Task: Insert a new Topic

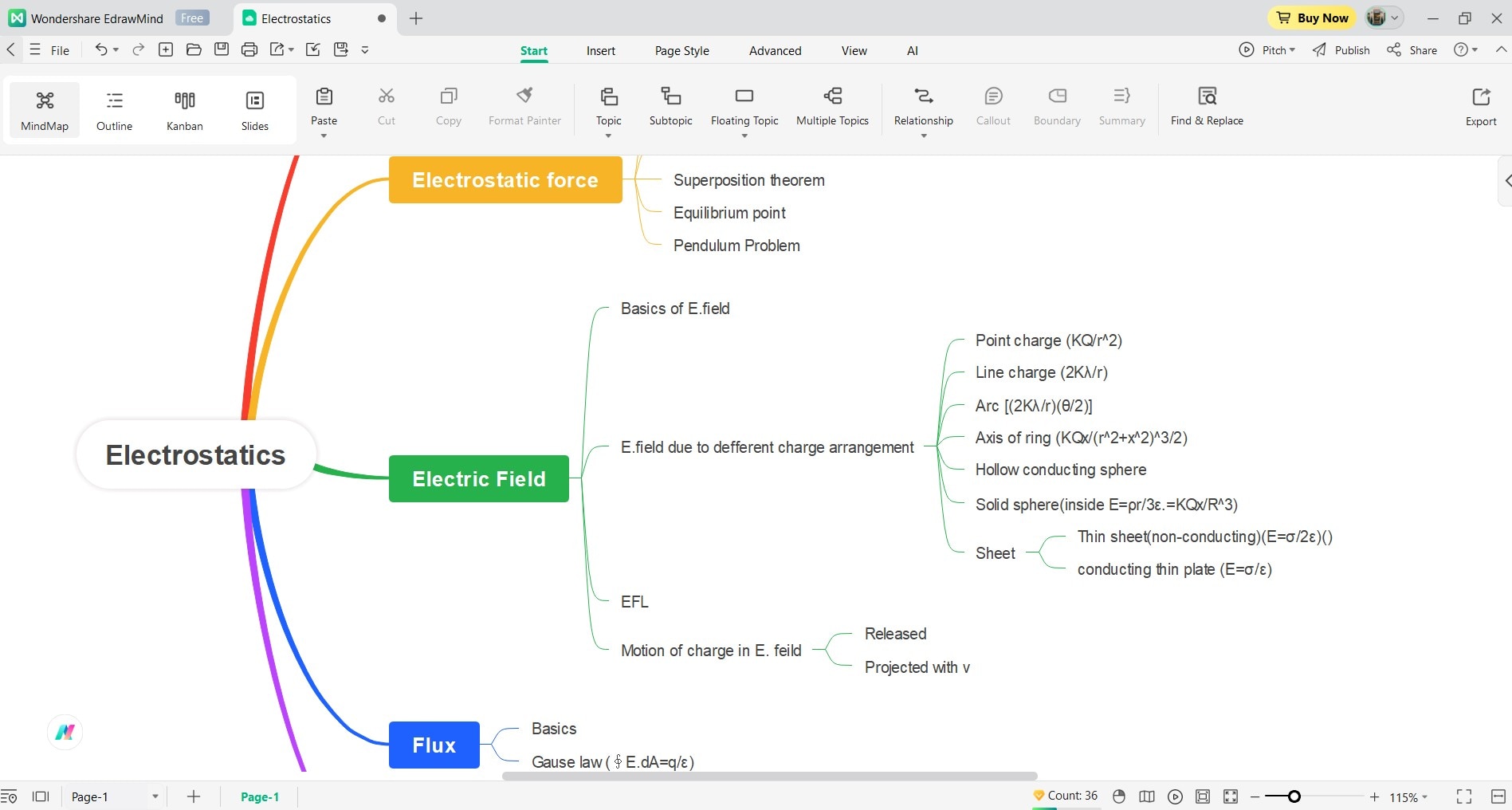Action: tap(608, 106)
